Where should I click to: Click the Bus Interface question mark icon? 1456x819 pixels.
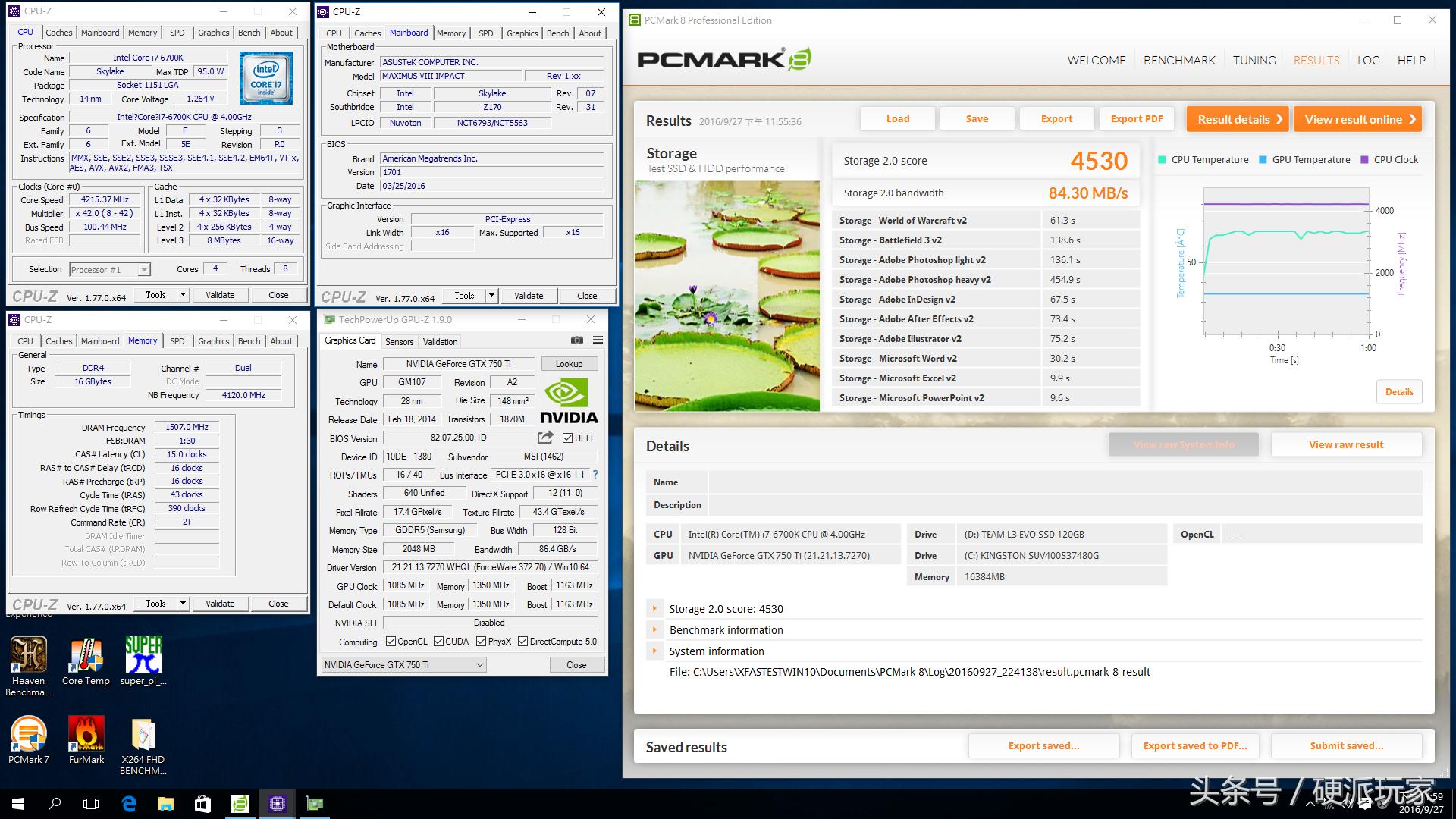pyautogui.click(x=595, y=475)
